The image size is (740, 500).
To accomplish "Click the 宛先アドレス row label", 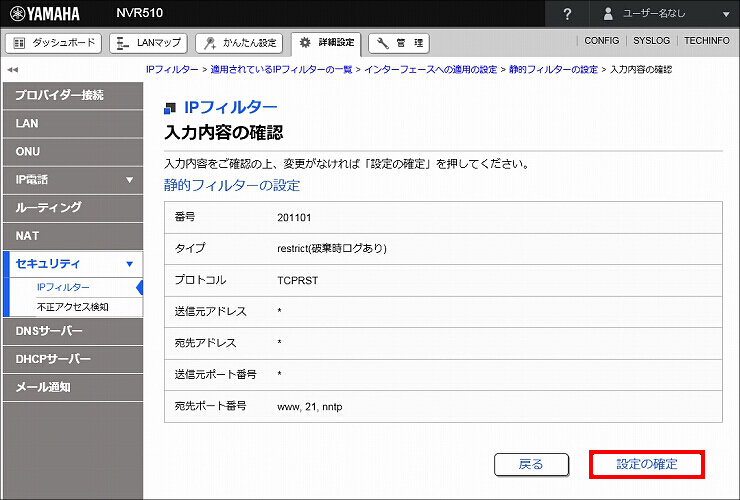I will [205, 343].
